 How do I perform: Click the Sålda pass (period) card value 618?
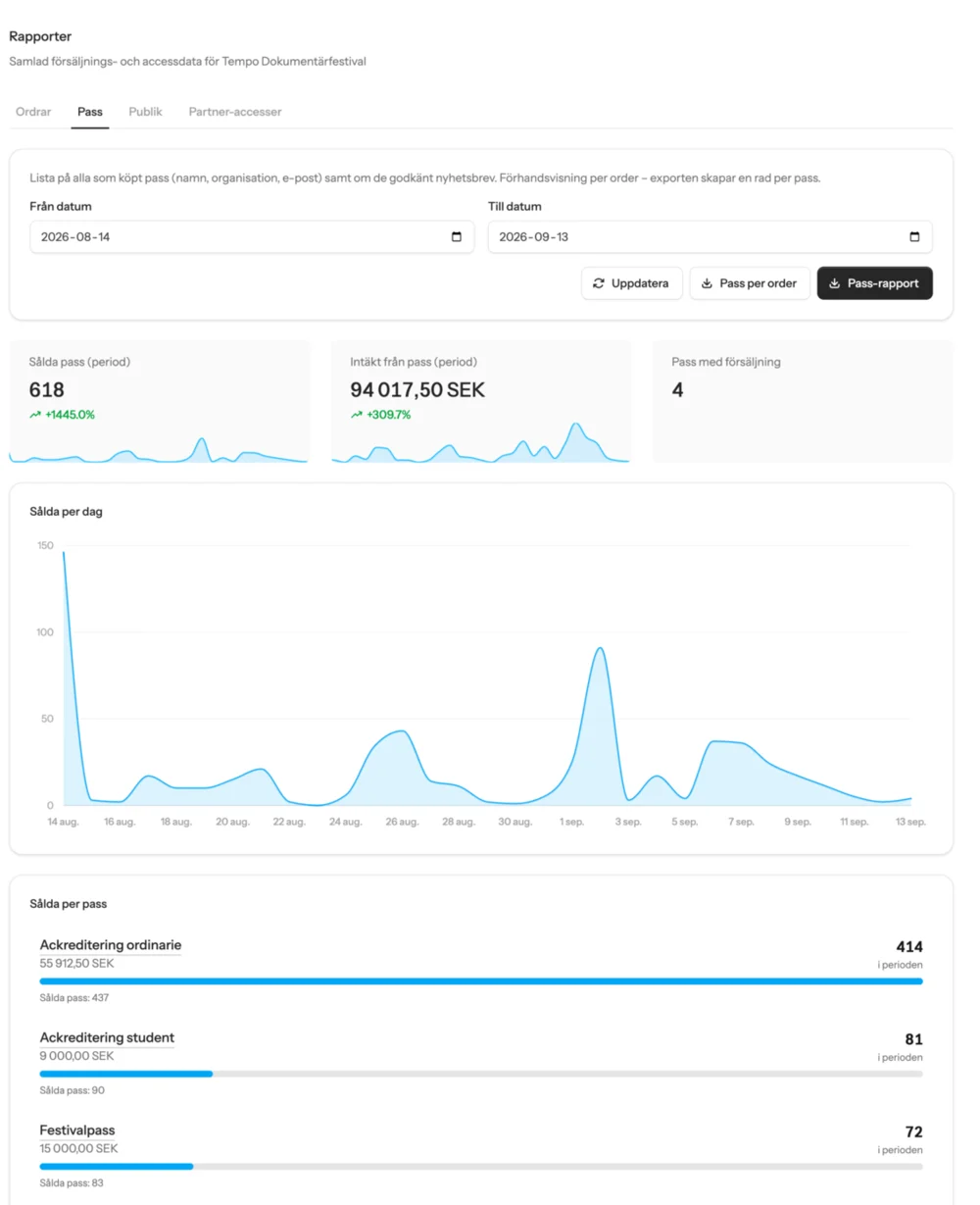point(47,390)
